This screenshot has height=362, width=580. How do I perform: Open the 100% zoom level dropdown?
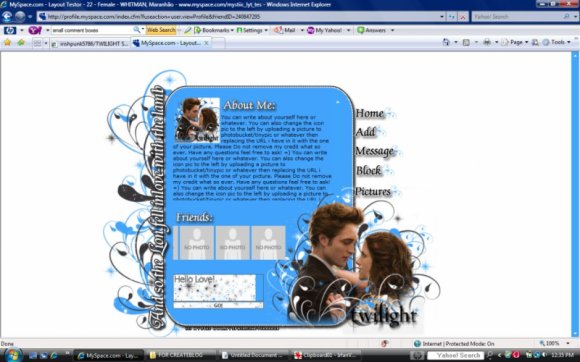[x=568, y=344]
